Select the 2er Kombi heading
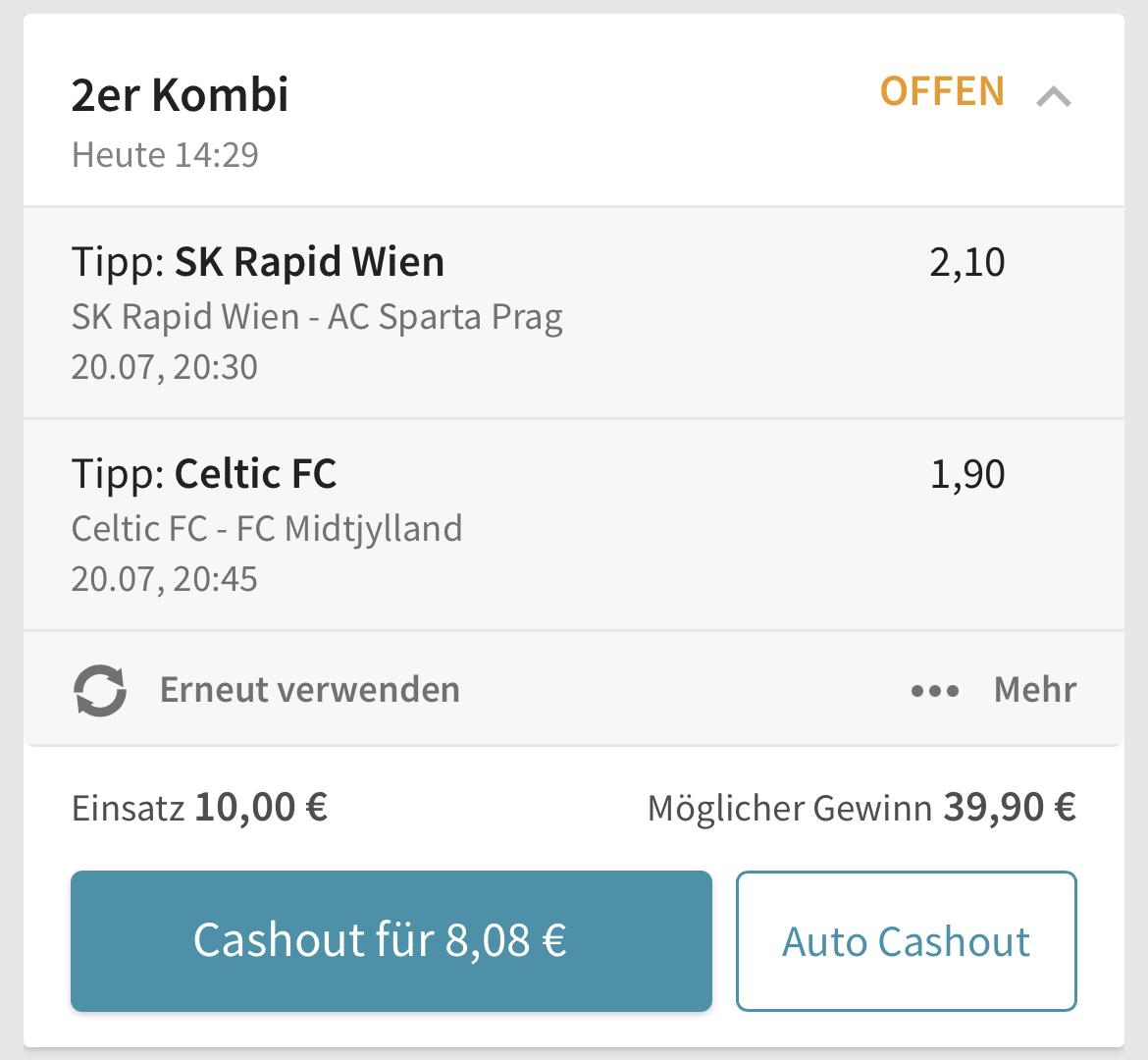 181,94
